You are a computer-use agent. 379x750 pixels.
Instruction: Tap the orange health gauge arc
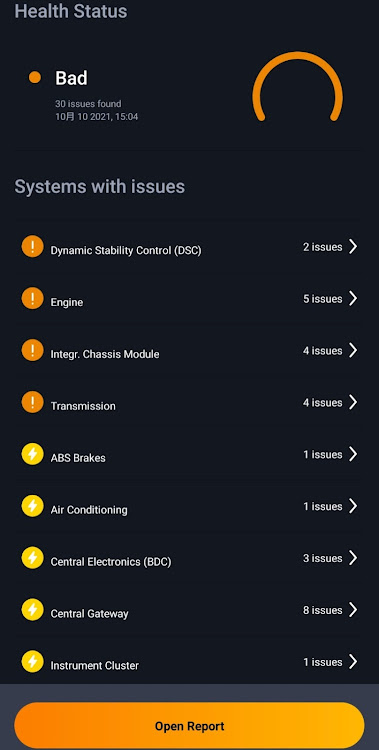coord(298,86)
